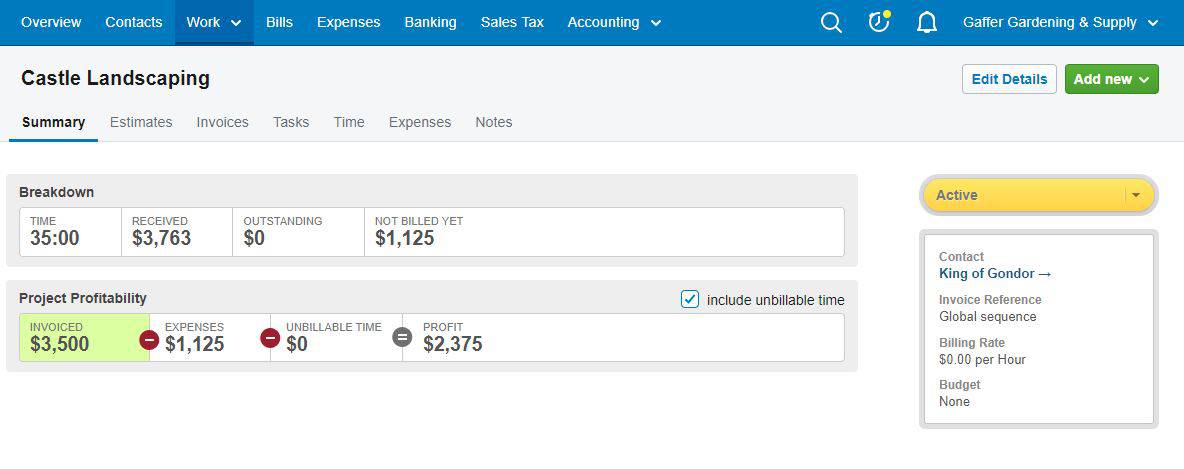Screen dimensions: 1184x469
Task: Open the Tasks tab
Action: pyautogui.click(x=291, y=122)
